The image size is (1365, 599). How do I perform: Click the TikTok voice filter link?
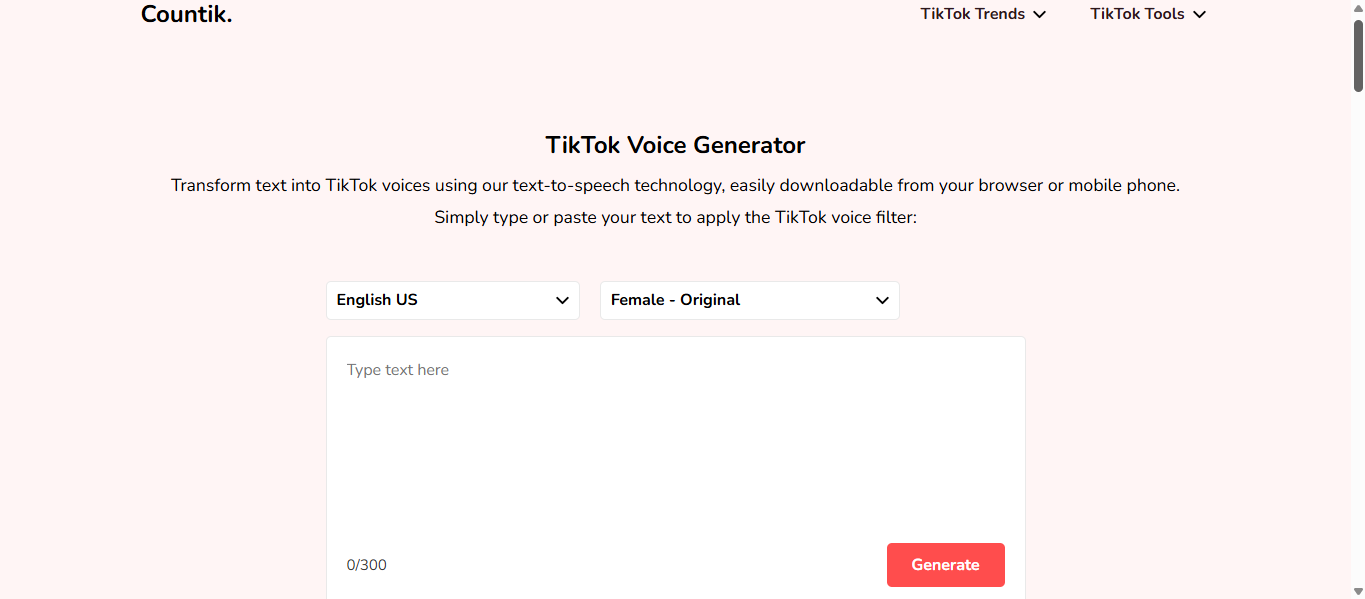pos(848,217)
